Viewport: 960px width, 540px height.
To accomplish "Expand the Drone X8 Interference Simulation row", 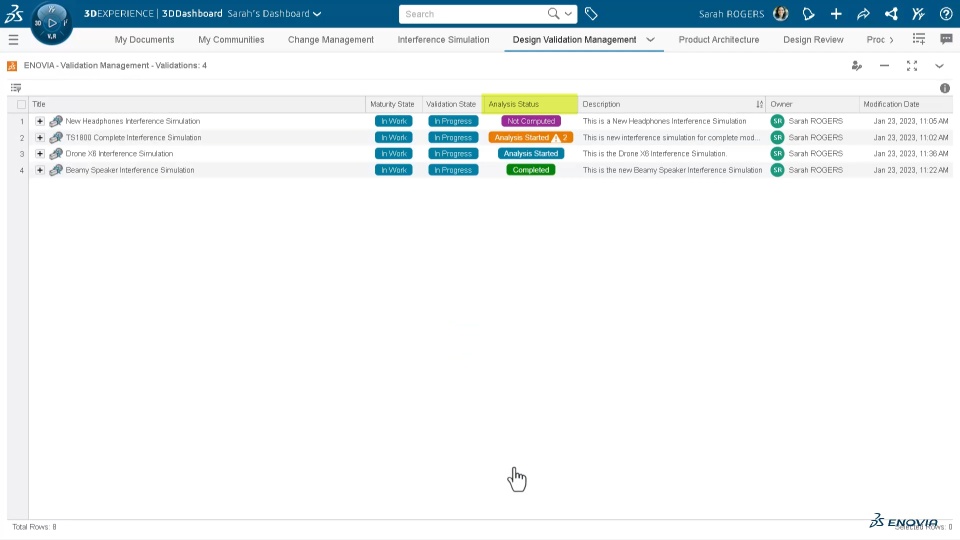I will (x=40, y=154).
